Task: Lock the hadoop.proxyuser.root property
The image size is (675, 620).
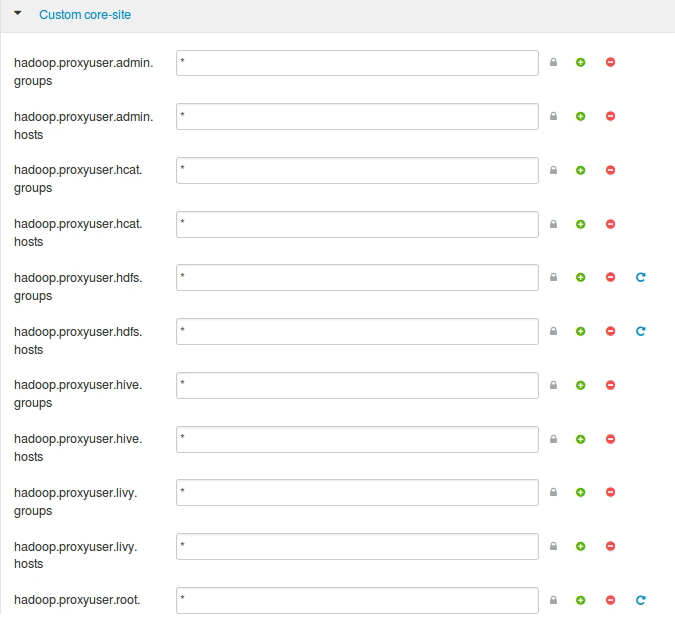Action: [x=554, y=600]
